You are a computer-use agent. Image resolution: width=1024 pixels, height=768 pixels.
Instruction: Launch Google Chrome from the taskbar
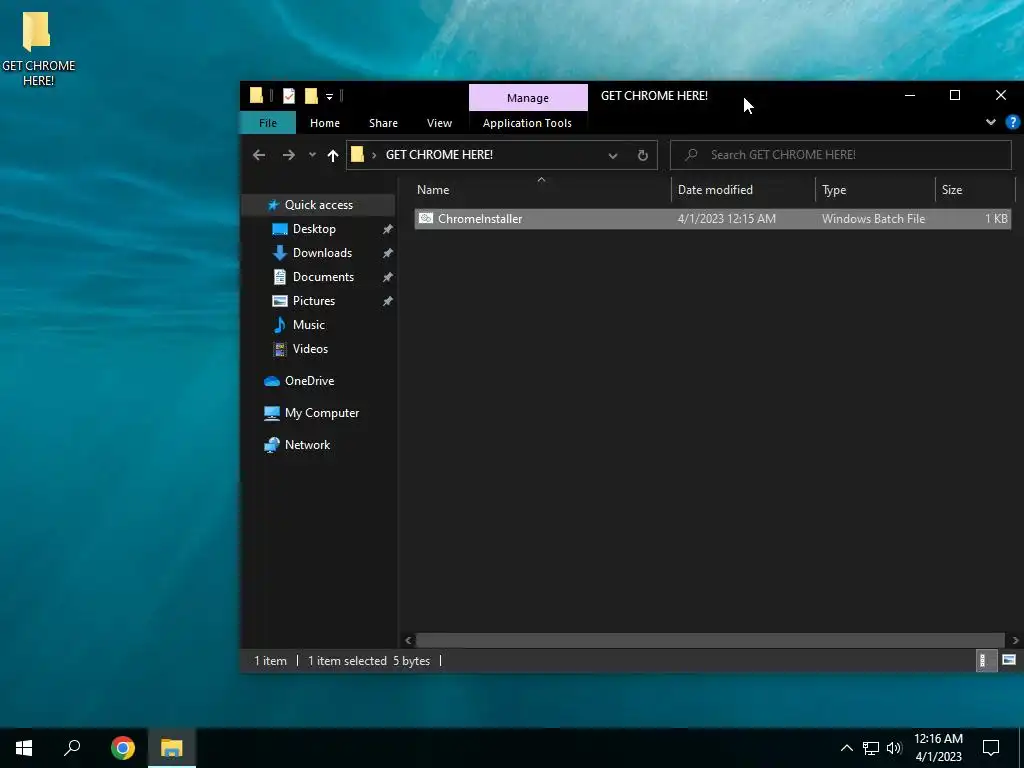tap(123, 748)
